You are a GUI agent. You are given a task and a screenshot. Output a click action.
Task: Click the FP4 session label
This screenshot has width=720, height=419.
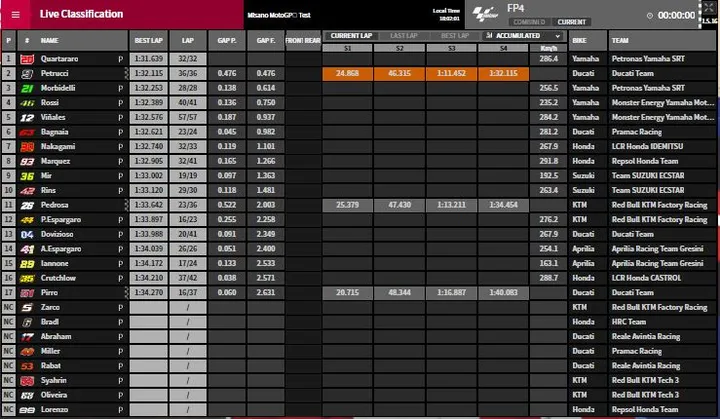point(516,8)
